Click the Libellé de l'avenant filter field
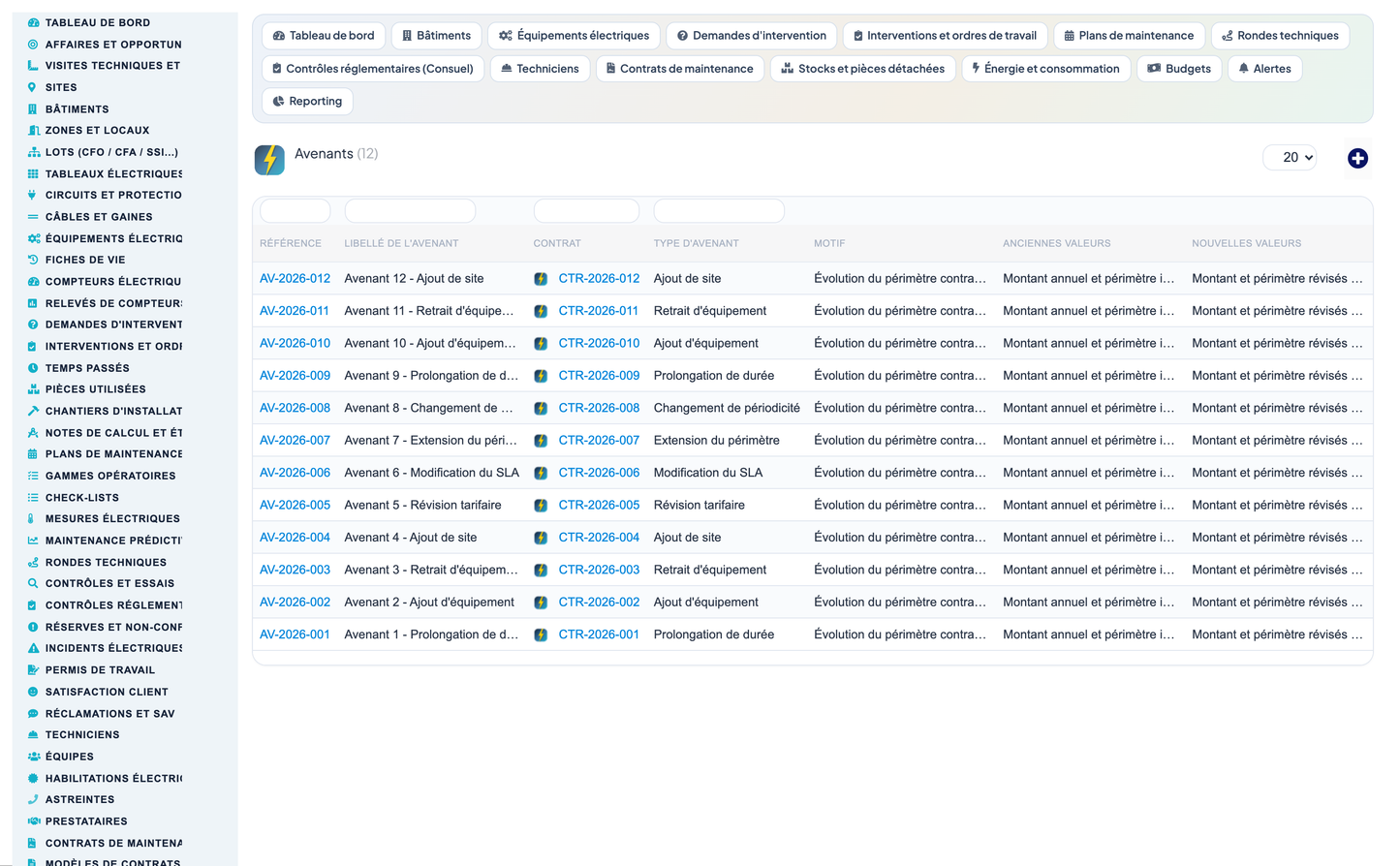 tap(410, 210)
